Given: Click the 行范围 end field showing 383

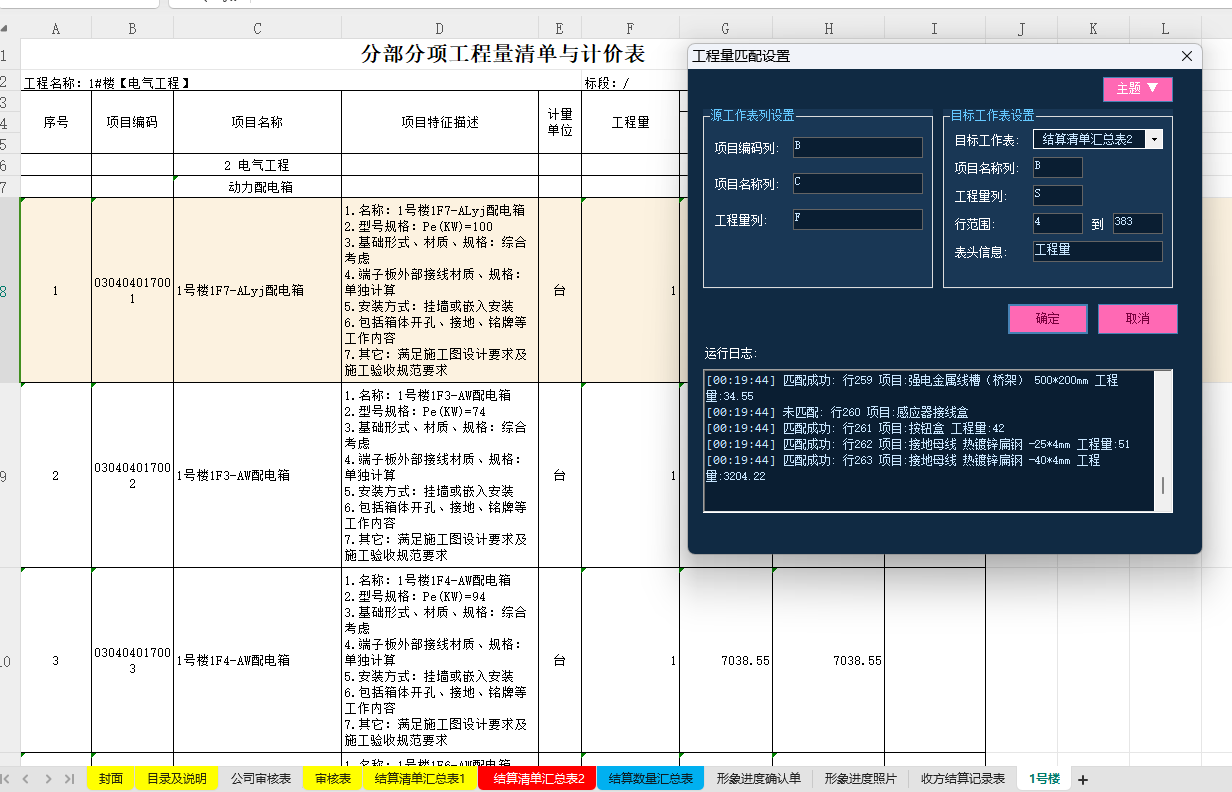Looking at the screenshot, I should tap(1137, 223).
